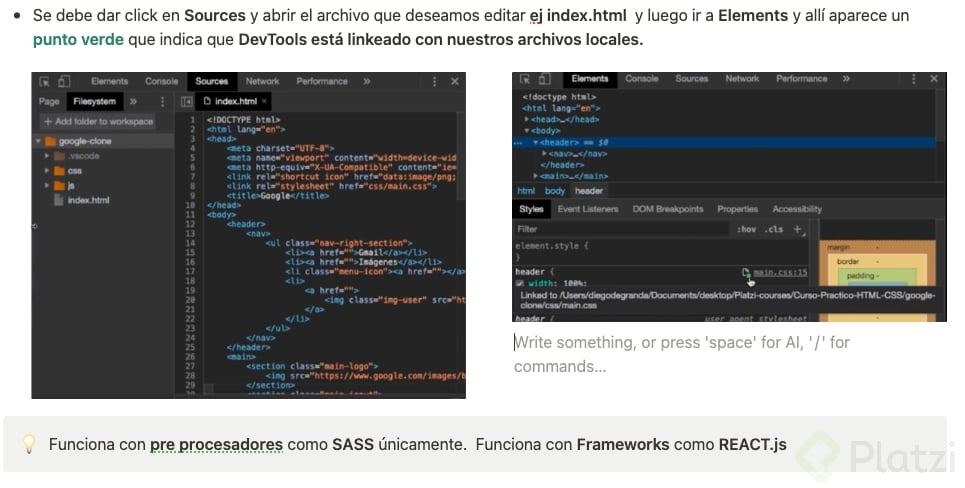Click chevrons next to Filesystem tab
This screenshot has width=965, height=488.
pos(134,102)
